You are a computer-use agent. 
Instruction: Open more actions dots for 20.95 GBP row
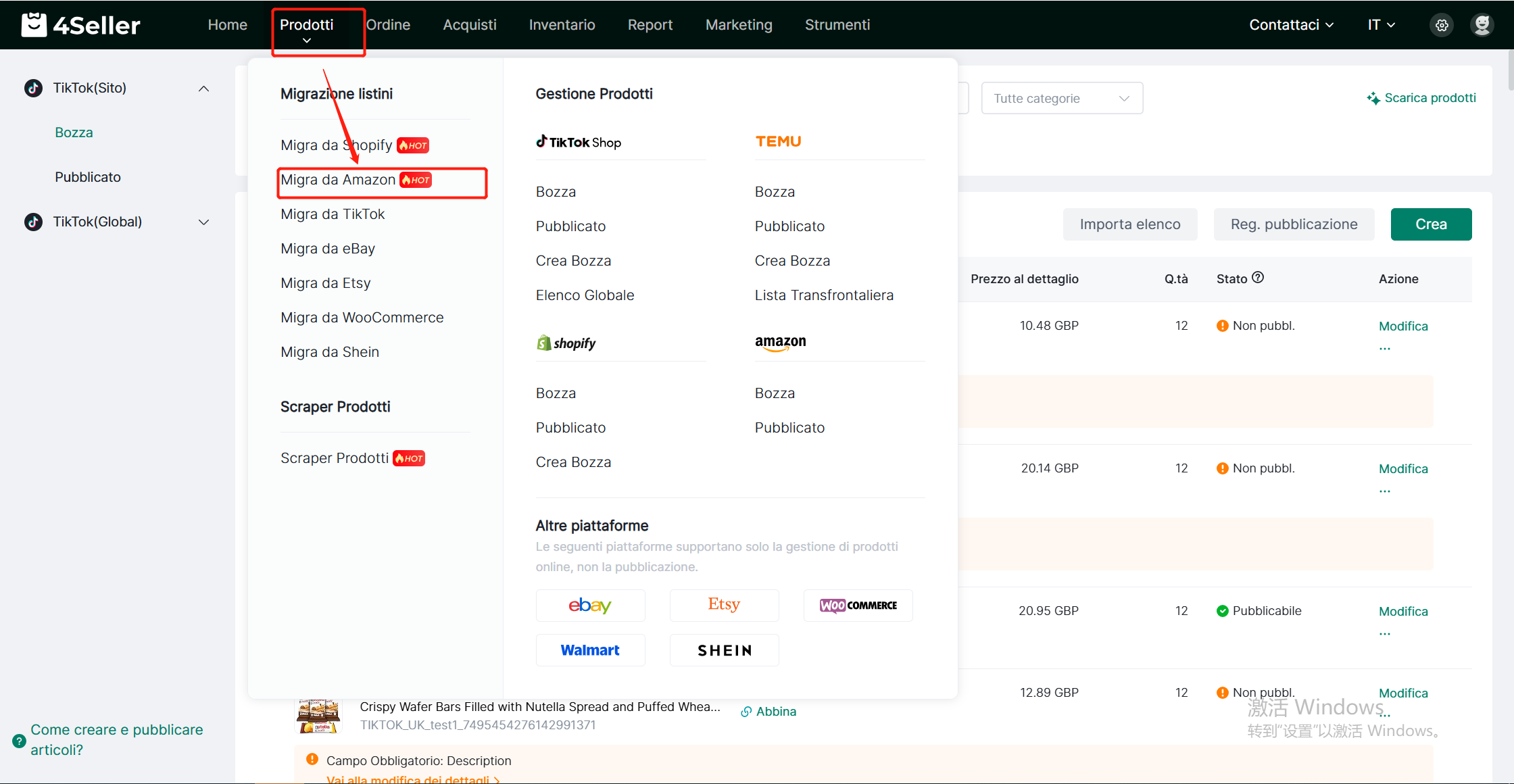[x=1385, y=634]
